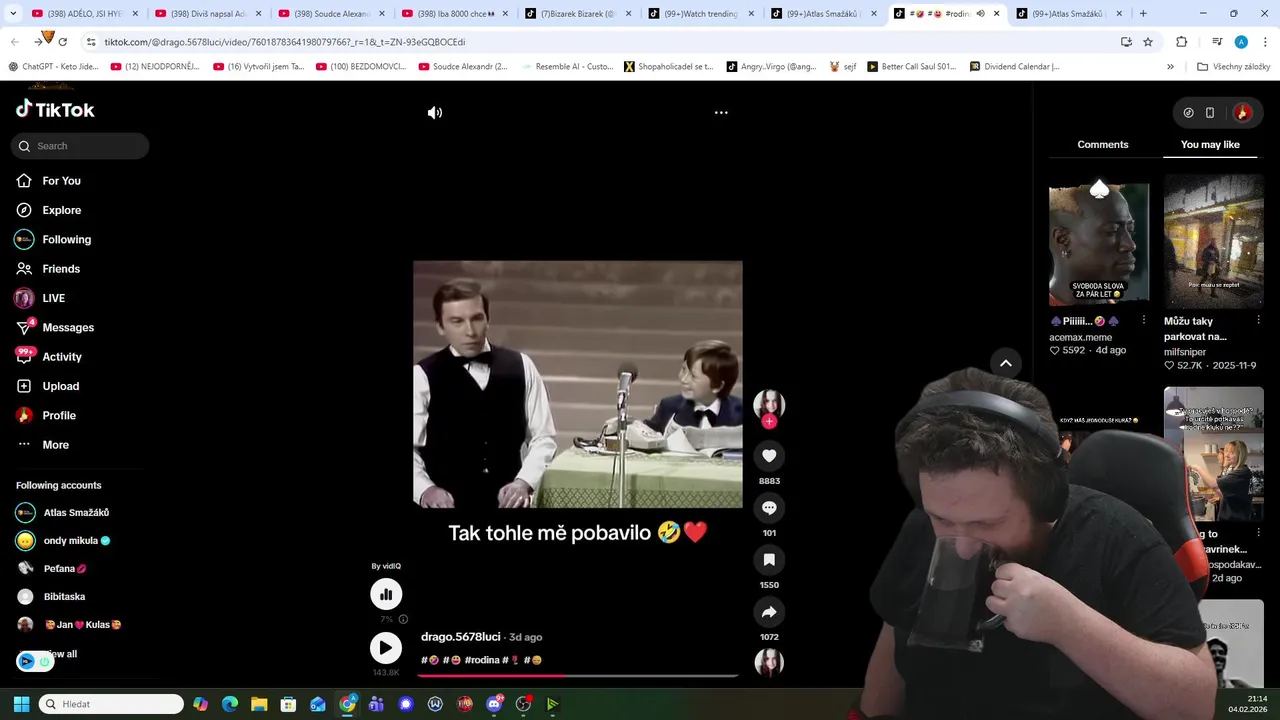
Task: Save the video with the bookmark icon
Action: point(769,560)
